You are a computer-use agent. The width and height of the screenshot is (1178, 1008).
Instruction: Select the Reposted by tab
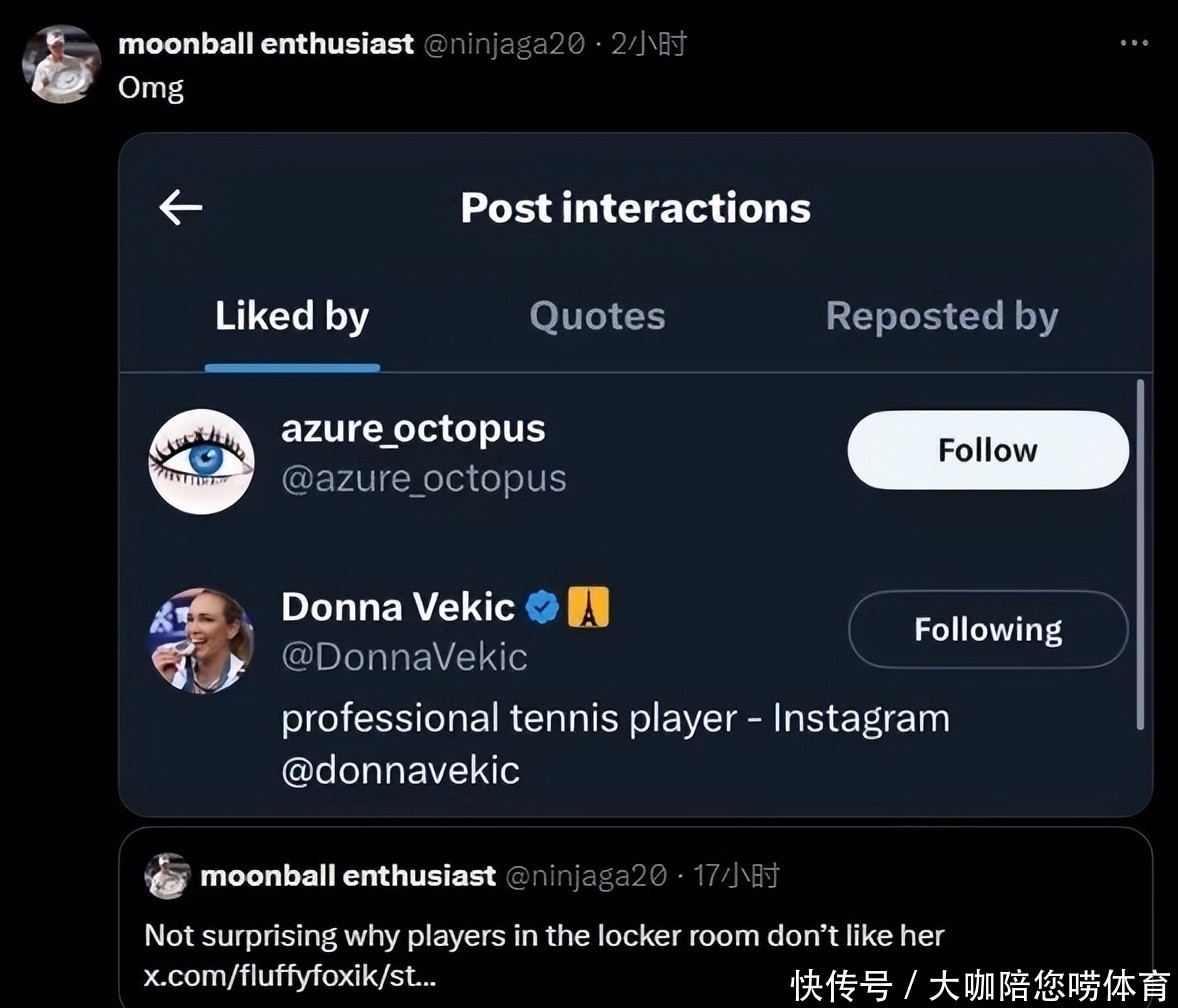click(941, 317)
